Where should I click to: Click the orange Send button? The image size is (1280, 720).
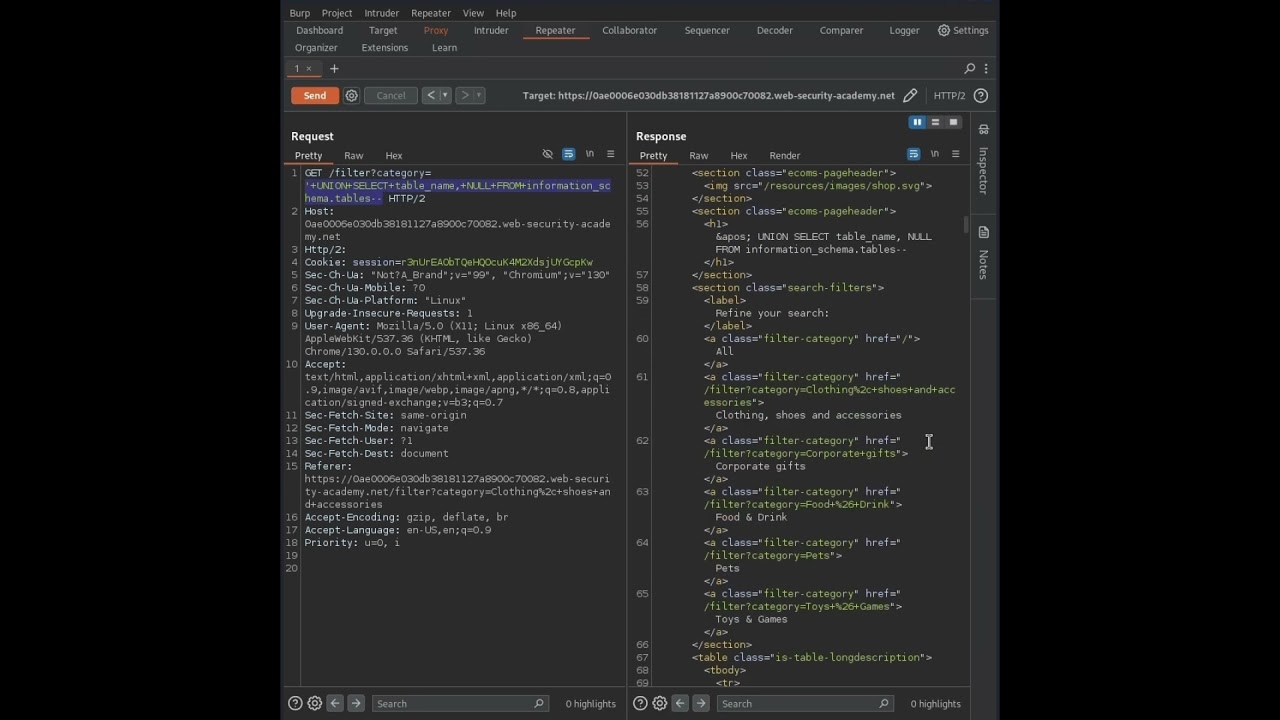click(315, 96)
